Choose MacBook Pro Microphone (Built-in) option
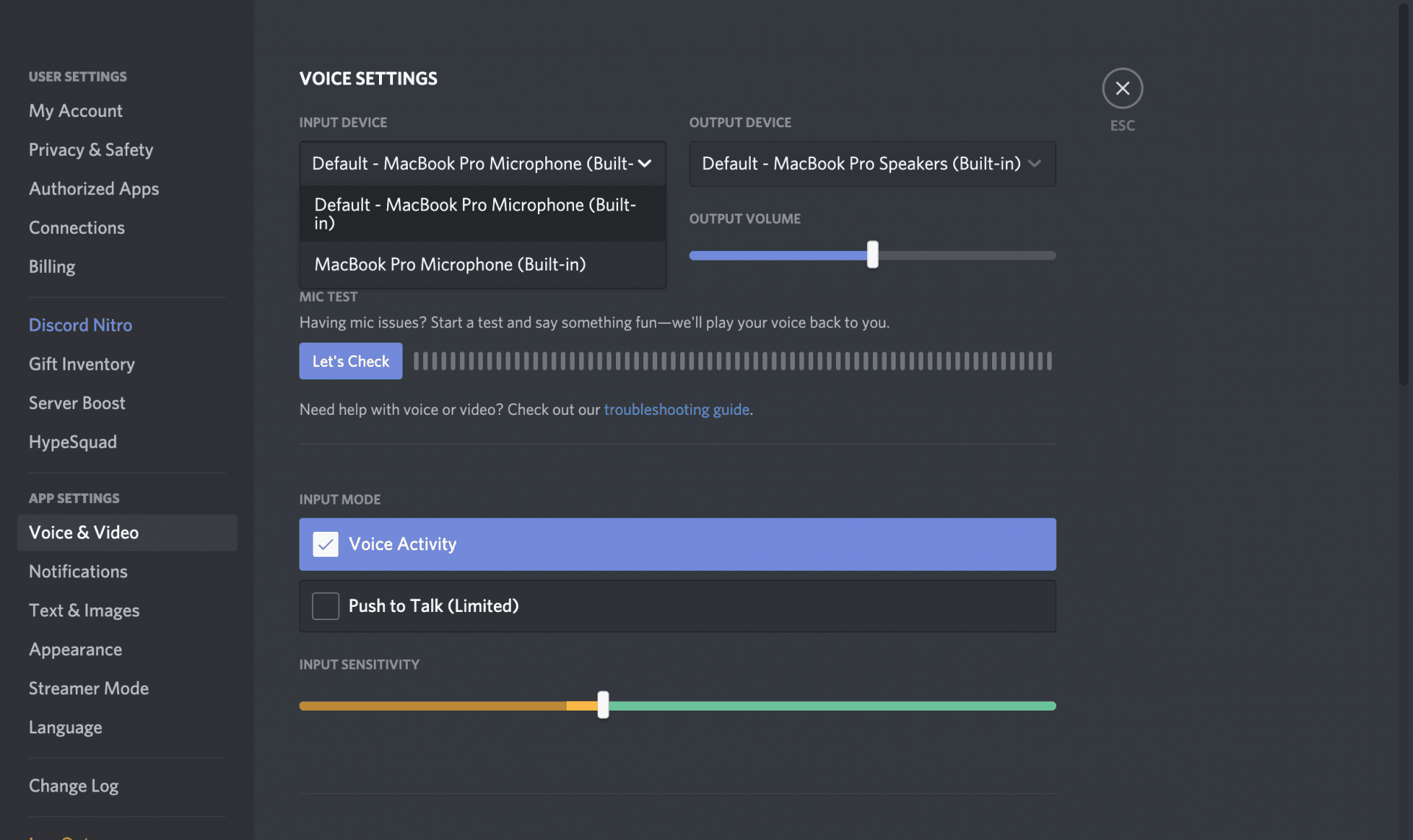Viewport: 1413px width, 840px height. tap(483, 264)
